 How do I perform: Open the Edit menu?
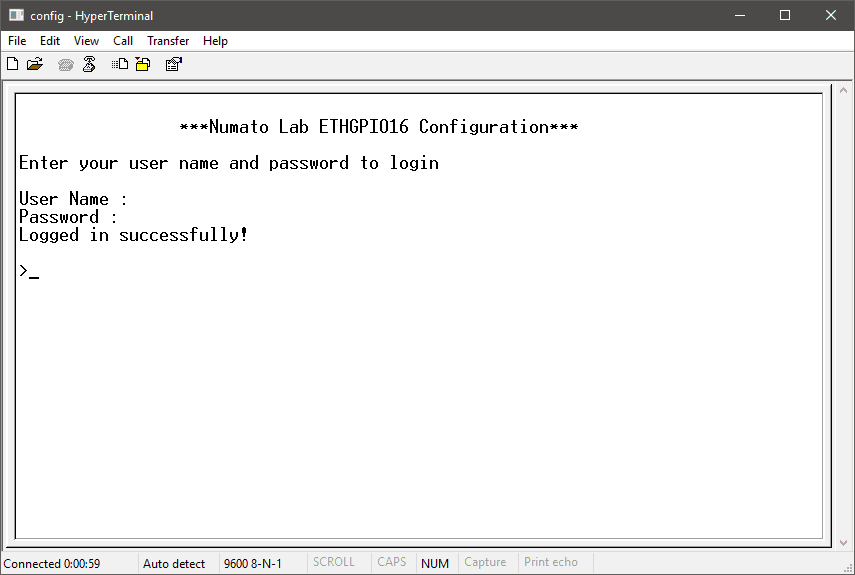tap(50, 41)
